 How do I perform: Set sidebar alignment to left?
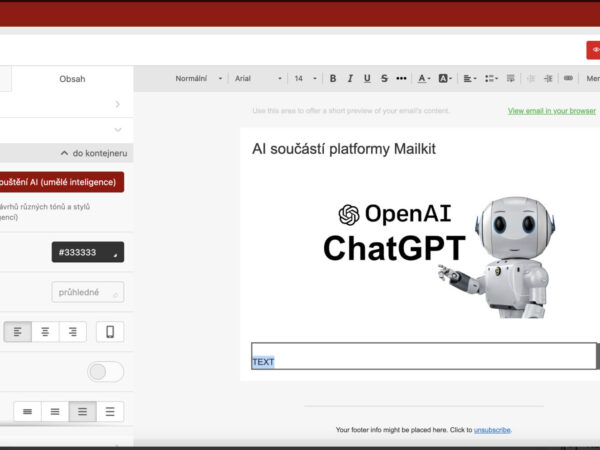[x=18, y=331]
